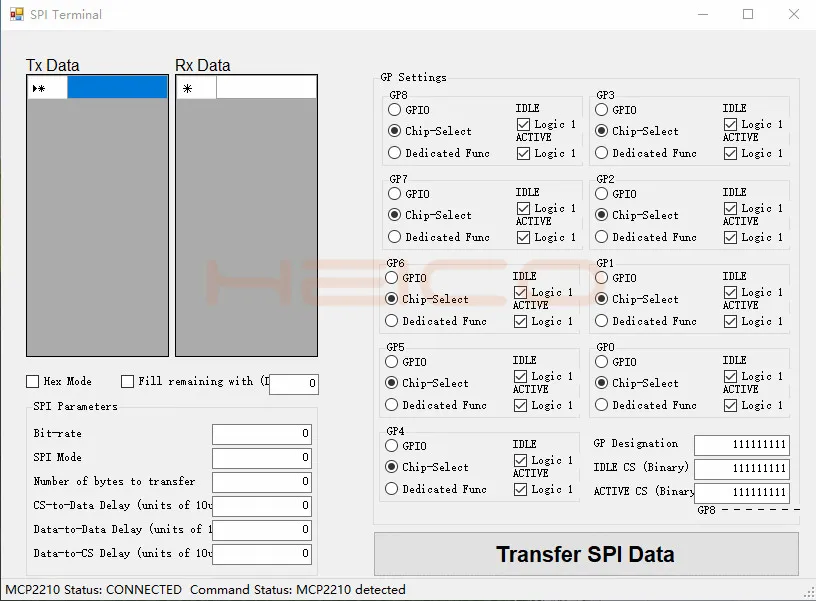Select Dedicated Func radio for GP8

(394, 153)
